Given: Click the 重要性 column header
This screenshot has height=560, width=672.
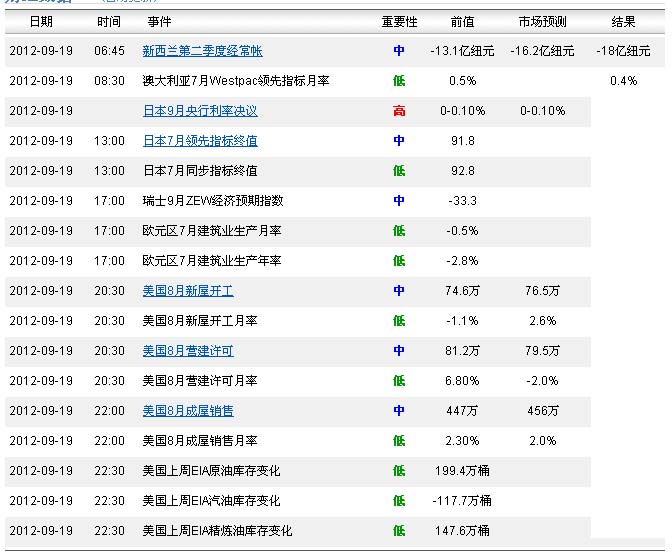Looking at the screenshot, I should click(x=399, y=21).
